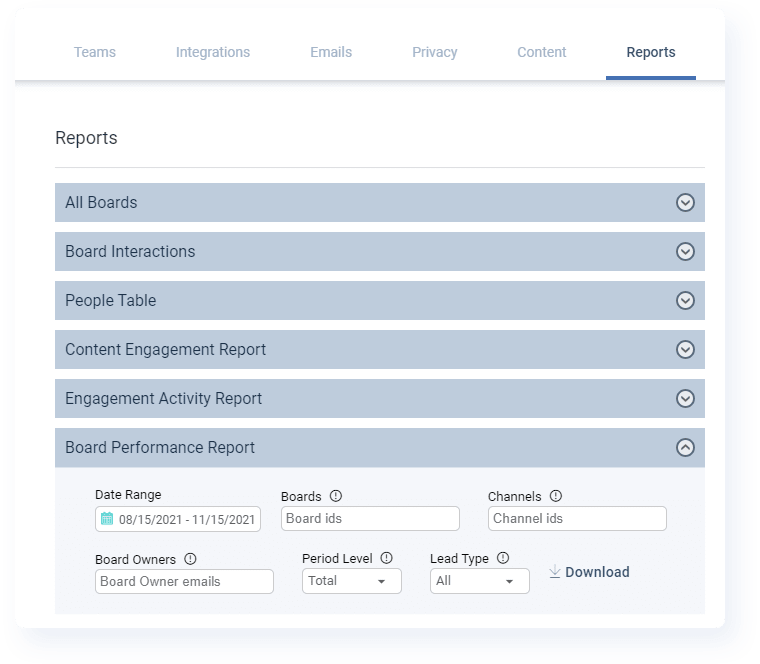This screenshot has height=664, width=760.
Task: Click the info icon beside Channels label
Action: click(x=556, y=496)
